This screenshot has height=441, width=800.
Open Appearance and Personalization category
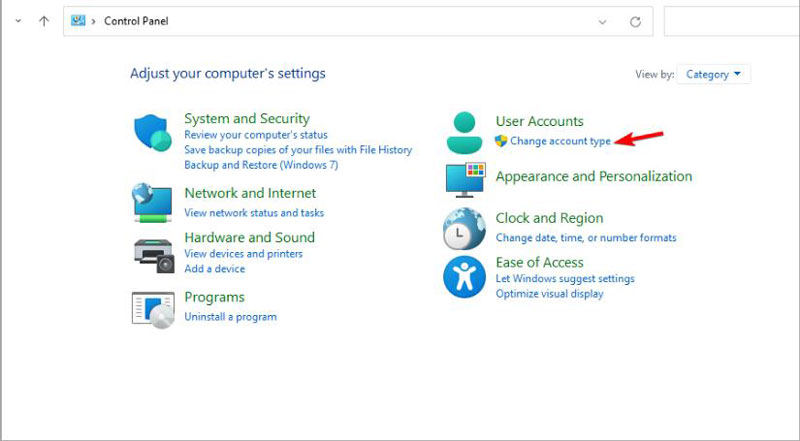(594, 177)
